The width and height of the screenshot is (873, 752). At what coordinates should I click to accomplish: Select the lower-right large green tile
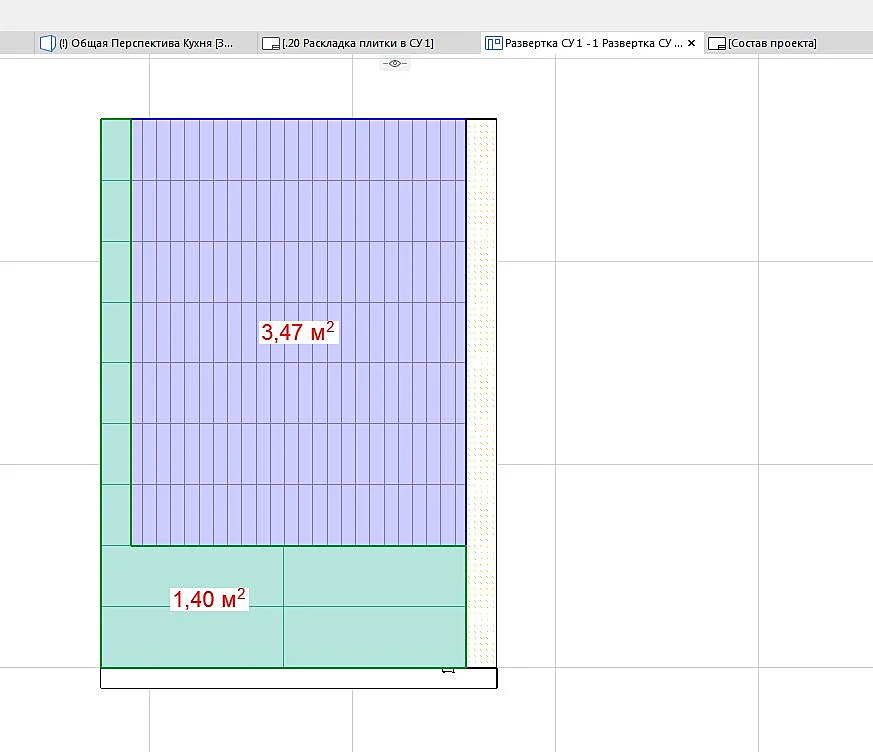(x=375, y=637)
